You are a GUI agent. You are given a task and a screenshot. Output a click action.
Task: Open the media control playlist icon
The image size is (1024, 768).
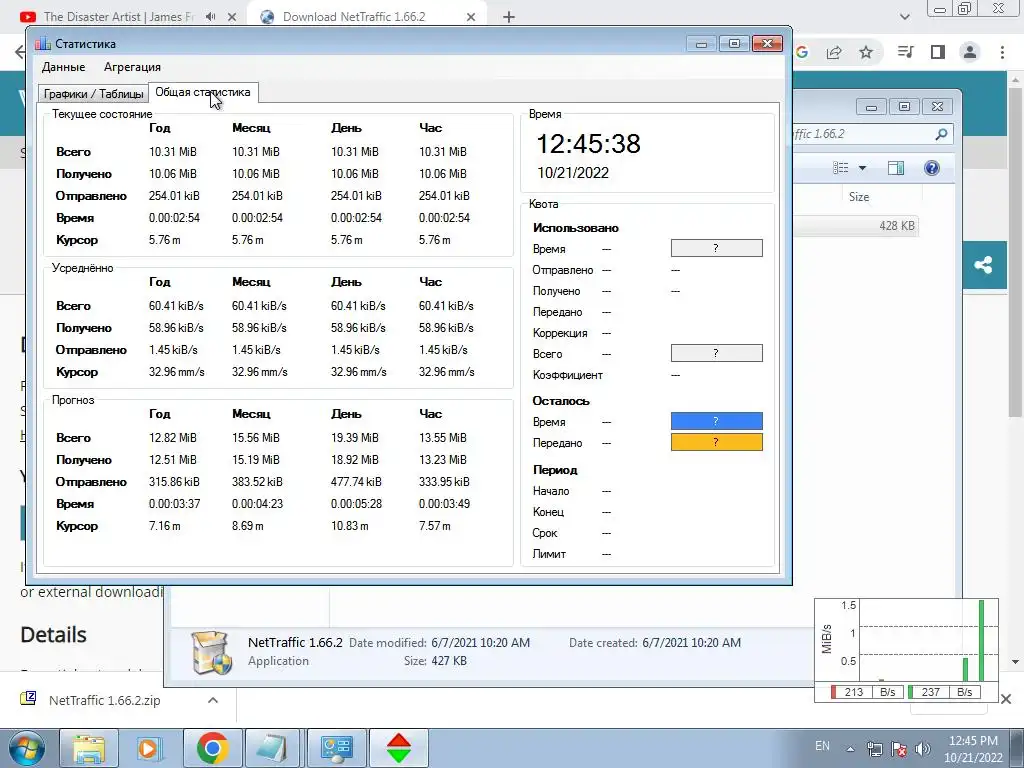pyautogui.click(x=905, y=52)
